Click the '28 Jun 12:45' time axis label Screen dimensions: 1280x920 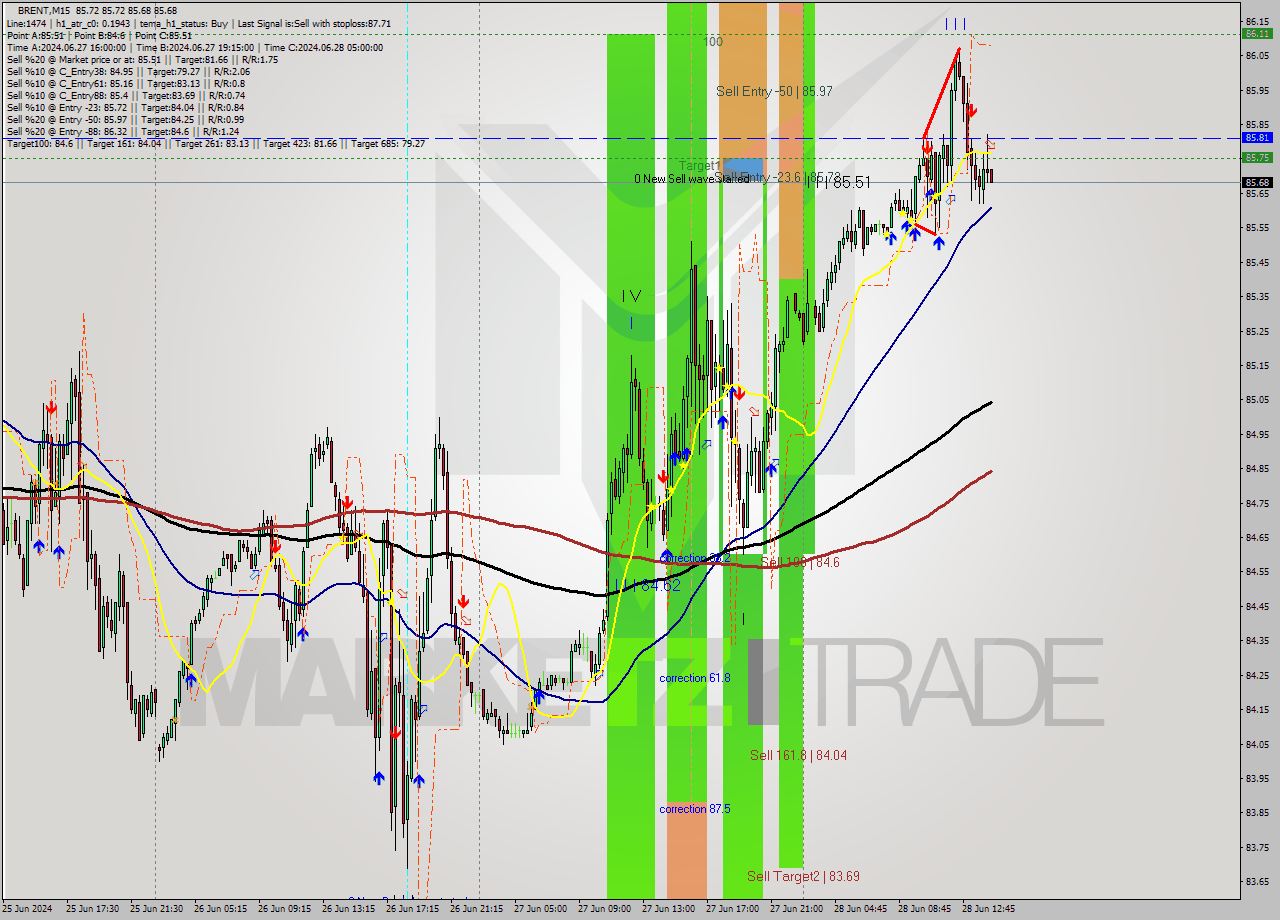coord(988,909)
